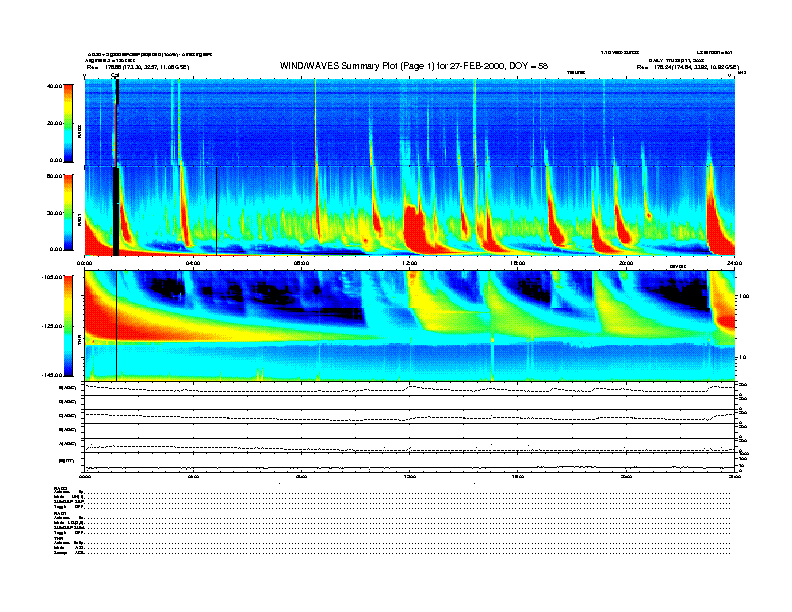The image size is (792, 612).
Task: Click the 60.00 label on RAD1 scale
Action: pyautogui.click(x=54, y=176)
